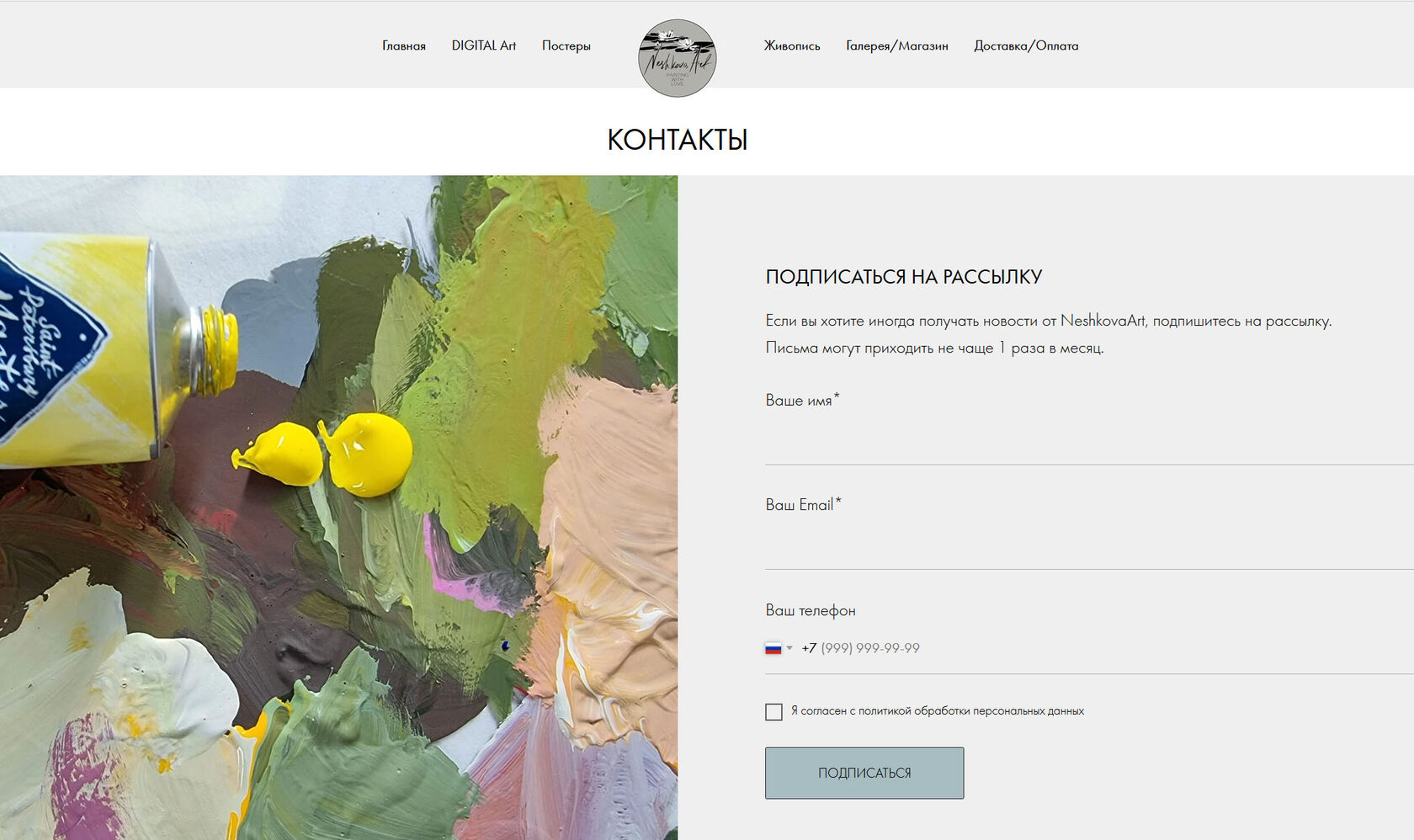This screenshot has width=1414, height=840.
Task: Open the Russian flag country selector
Action: tap(779, 648)
